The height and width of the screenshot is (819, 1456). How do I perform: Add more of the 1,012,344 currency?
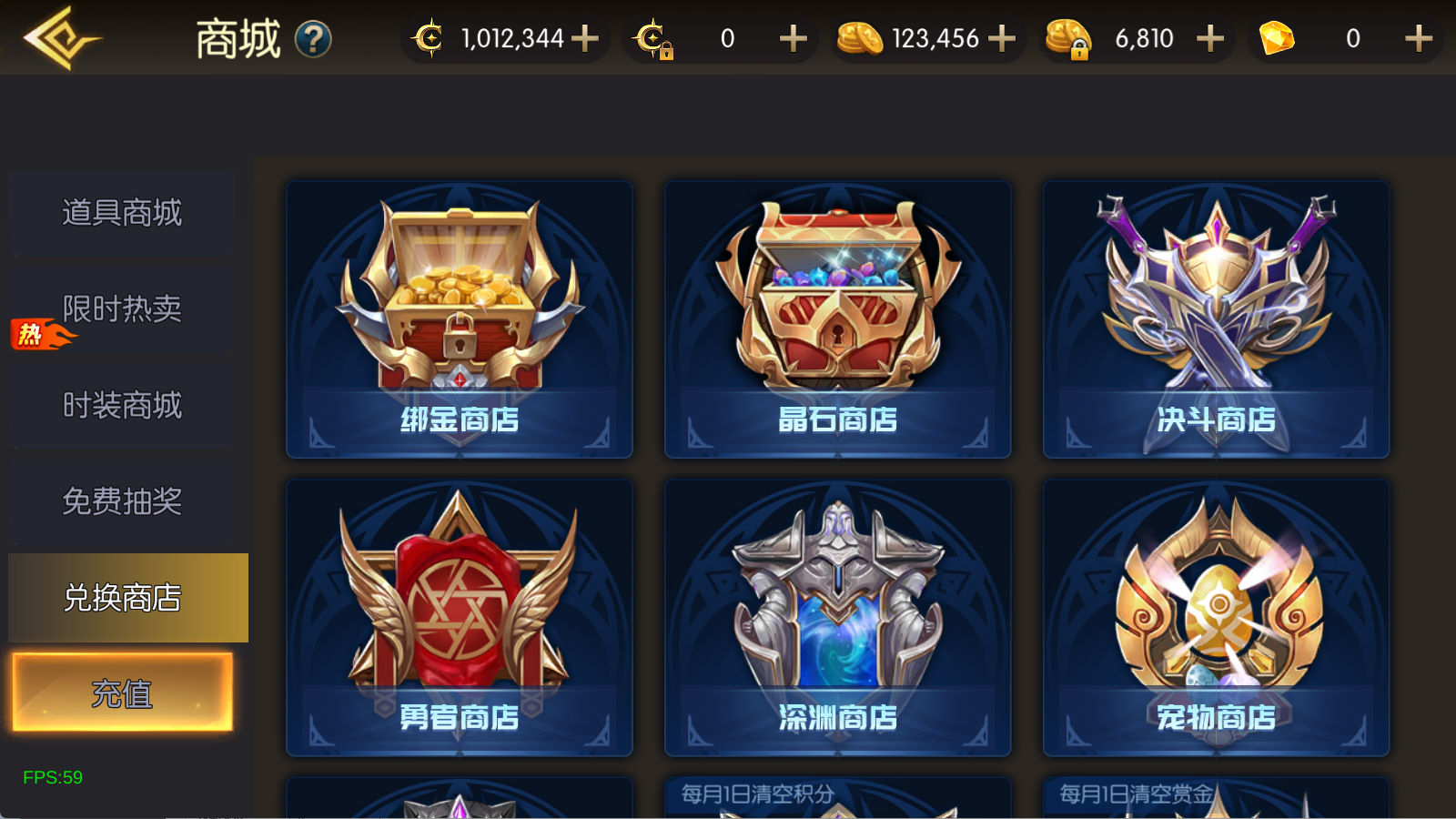pos(585,38)
